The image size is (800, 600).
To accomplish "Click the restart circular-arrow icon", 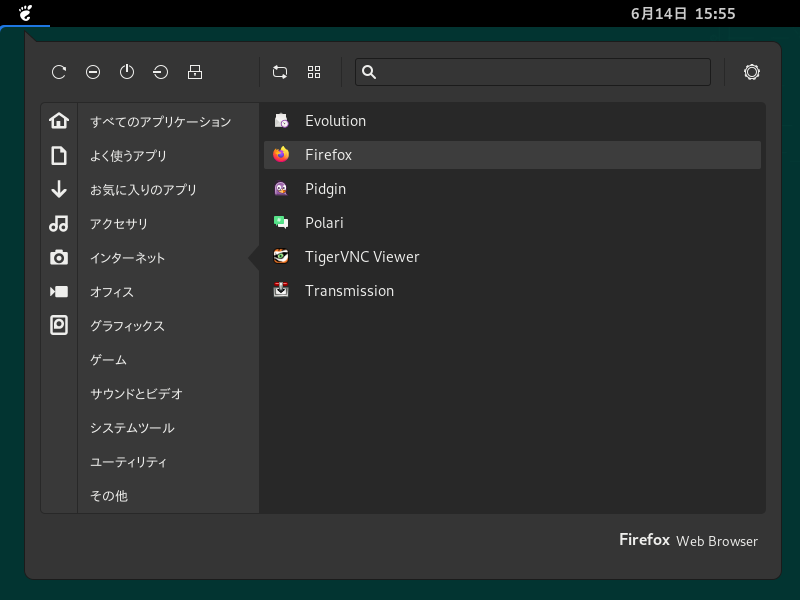I will point(59,72).
